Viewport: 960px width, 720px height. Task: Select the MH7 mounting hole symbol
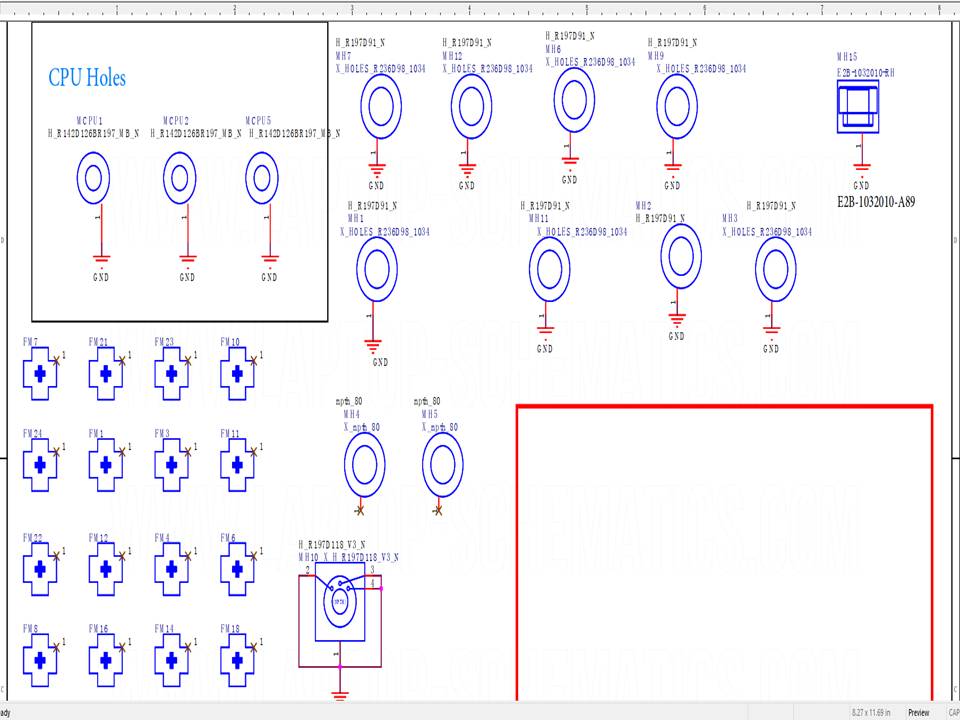coord(381,106)
